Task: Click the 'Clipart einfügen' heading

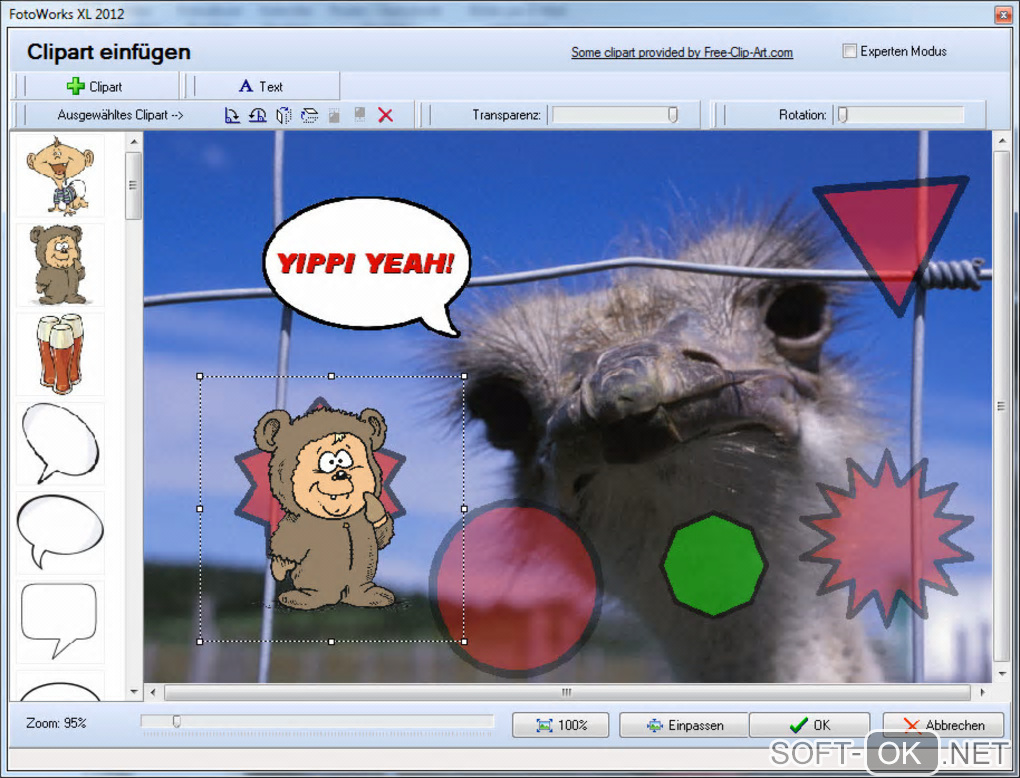Action: [109, 52]
